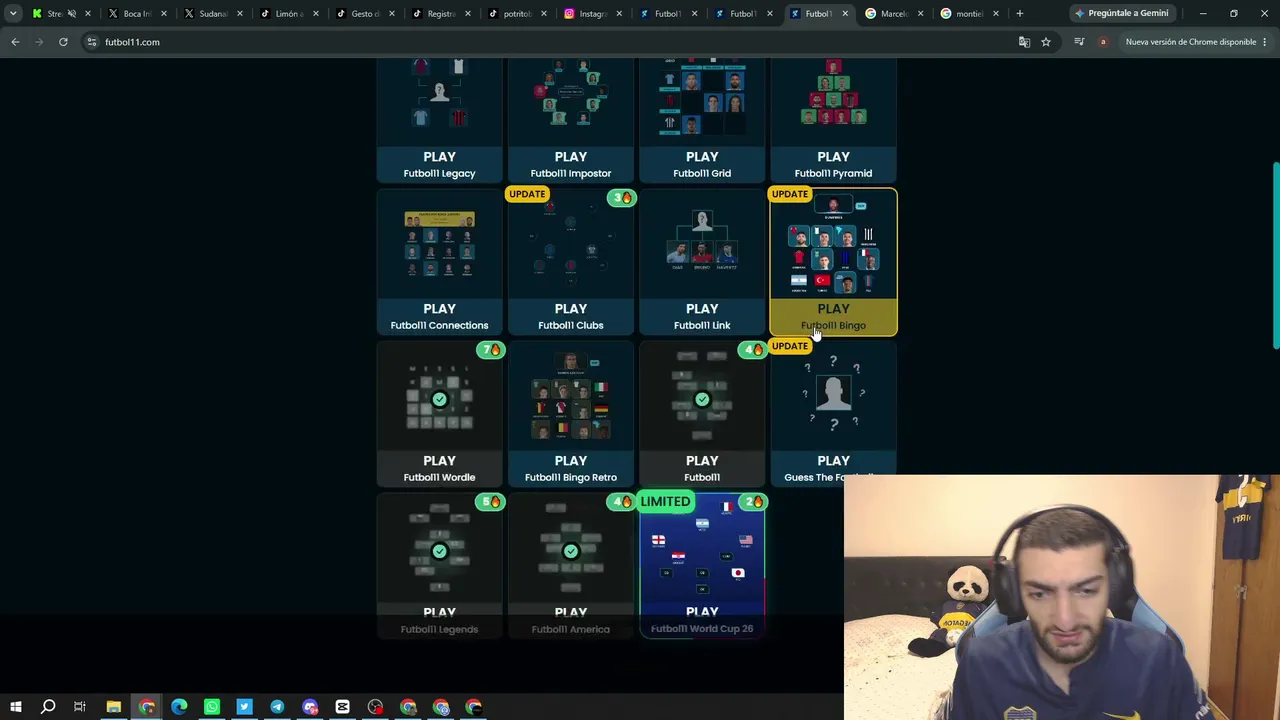Open Task View on the taskbar
The width and height of the screenshot is (1280, 720).
pos(80,707)
